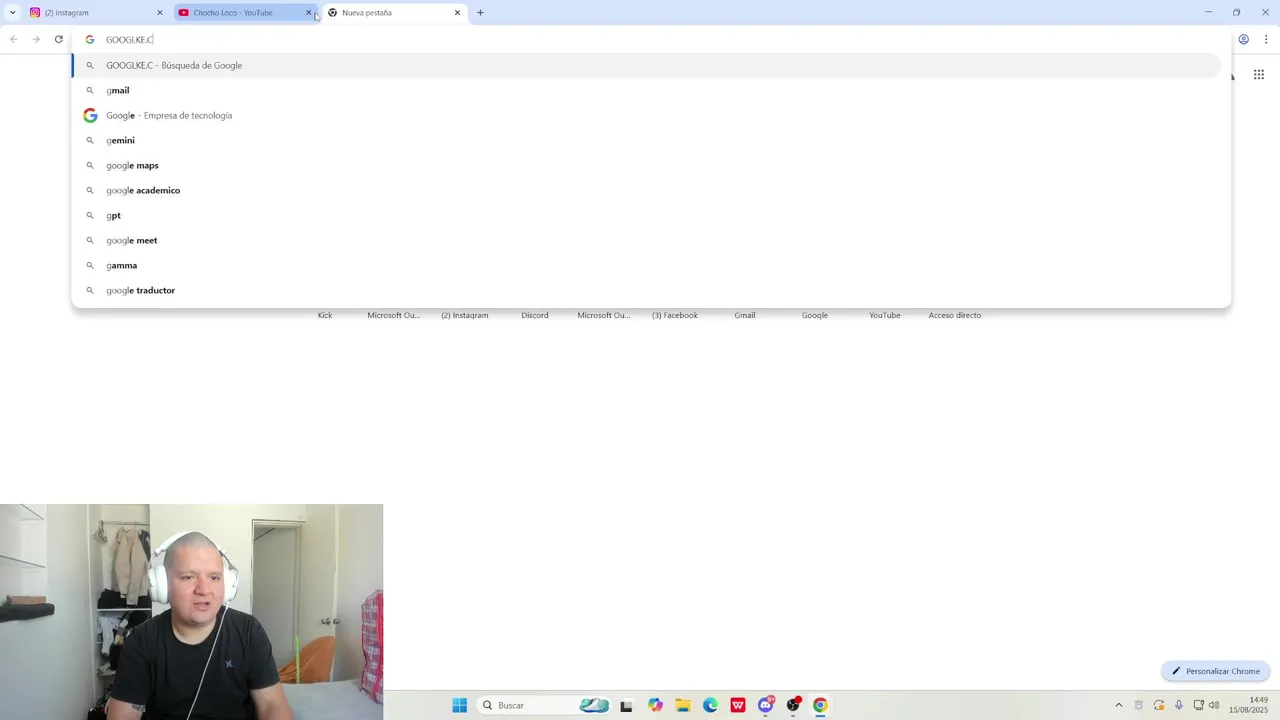Image resolution: width=1280 pixels, height=720 pixels.
Task: Go forward to next page
Action: click(36, 39)
